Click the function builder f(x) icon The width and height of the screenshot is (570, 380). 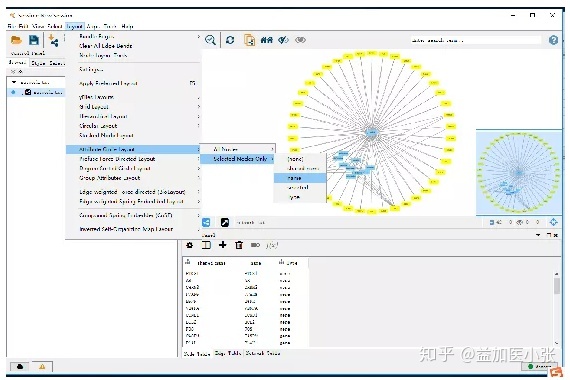pos(272,245)
